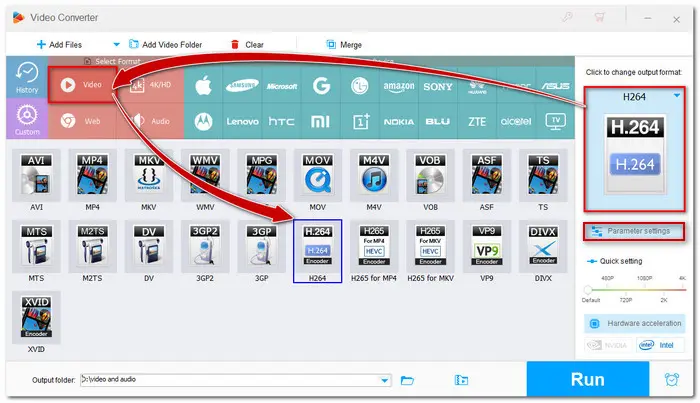Select the H264 encoder format
Image resolution: width=700 pixels, height=403 pixels.
point(317,251)
